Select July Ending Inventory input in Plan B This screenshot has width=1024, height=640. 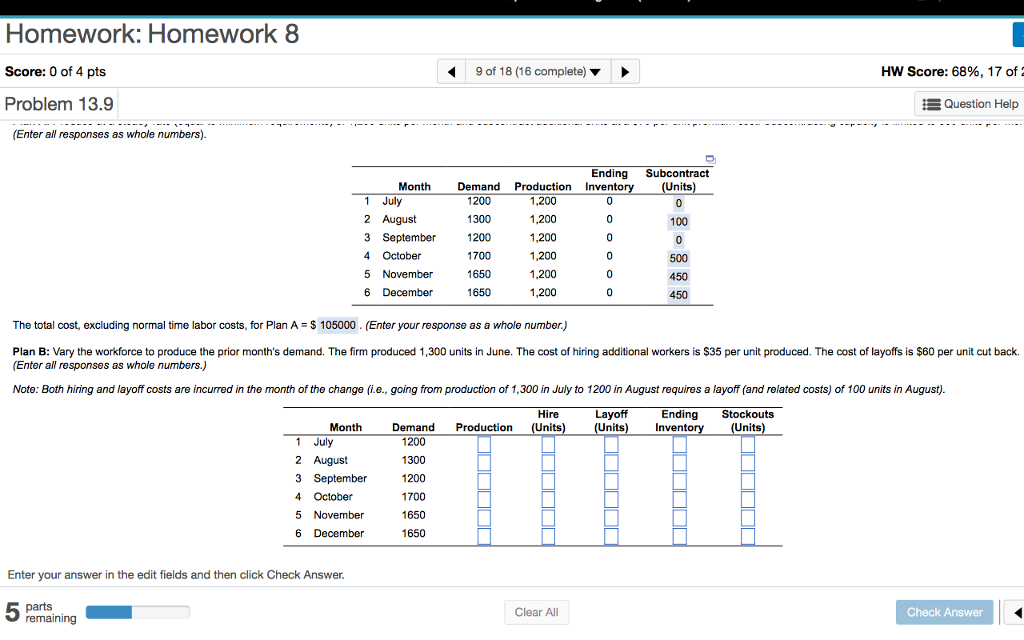tap(679, 444)
